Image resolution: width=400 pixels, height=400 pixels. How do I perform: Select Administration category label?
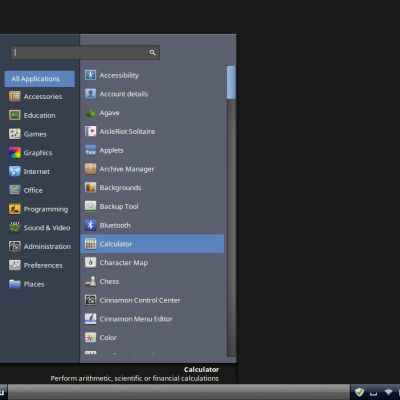tap(47, 246)
